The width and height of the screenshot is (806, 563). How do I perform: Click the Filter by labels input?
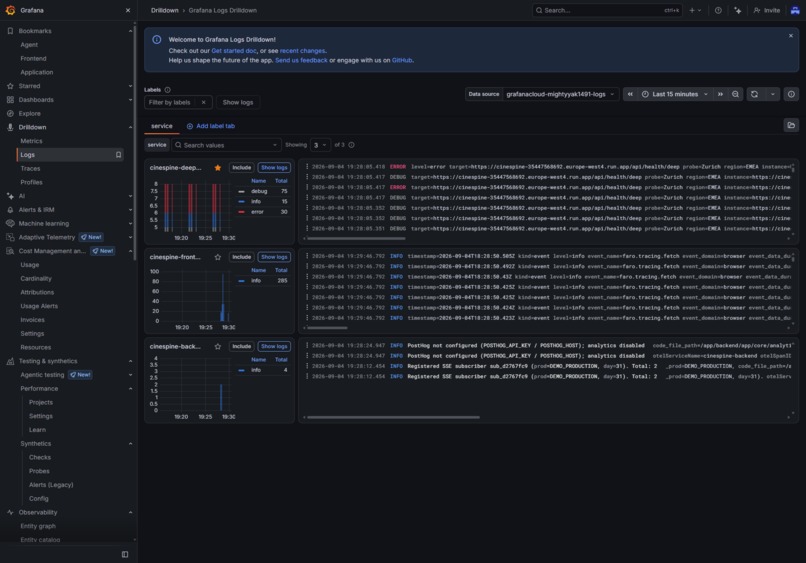click(171, 102)
